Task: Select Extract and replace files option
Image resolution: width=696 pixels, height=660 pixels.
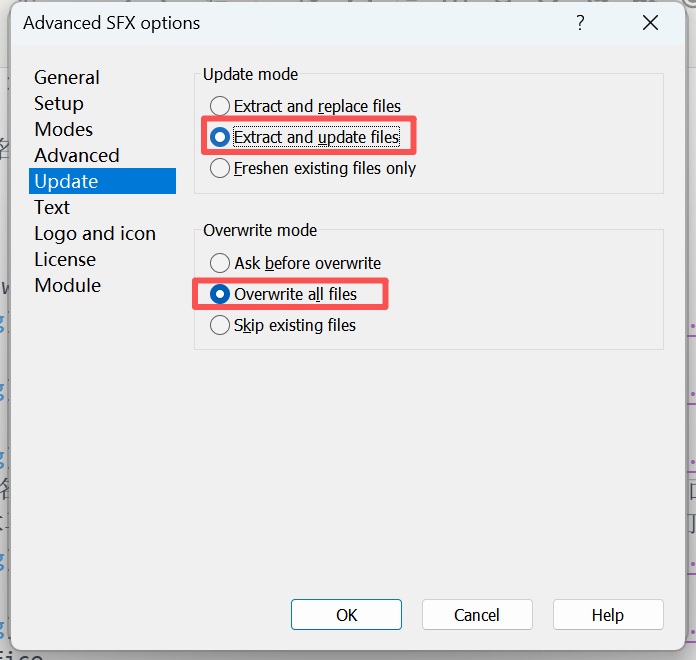Action: click(x=220, y=106)
